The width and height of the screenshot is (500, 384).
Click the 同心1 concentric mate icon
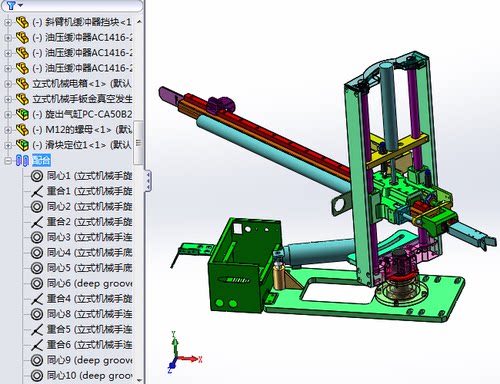(x=37, y=176)
